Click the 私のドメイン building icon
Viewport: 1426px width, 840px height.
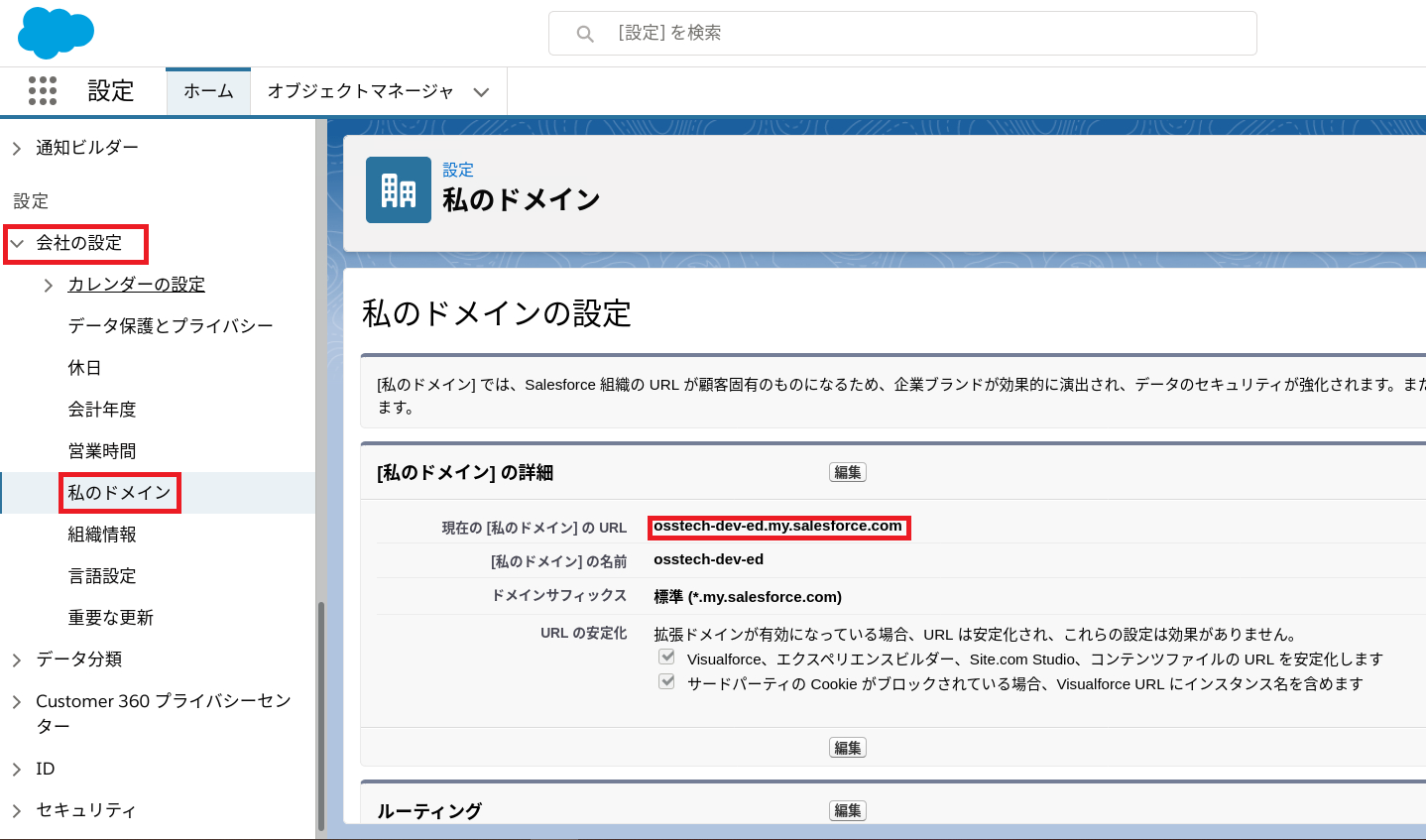(399, 189)
